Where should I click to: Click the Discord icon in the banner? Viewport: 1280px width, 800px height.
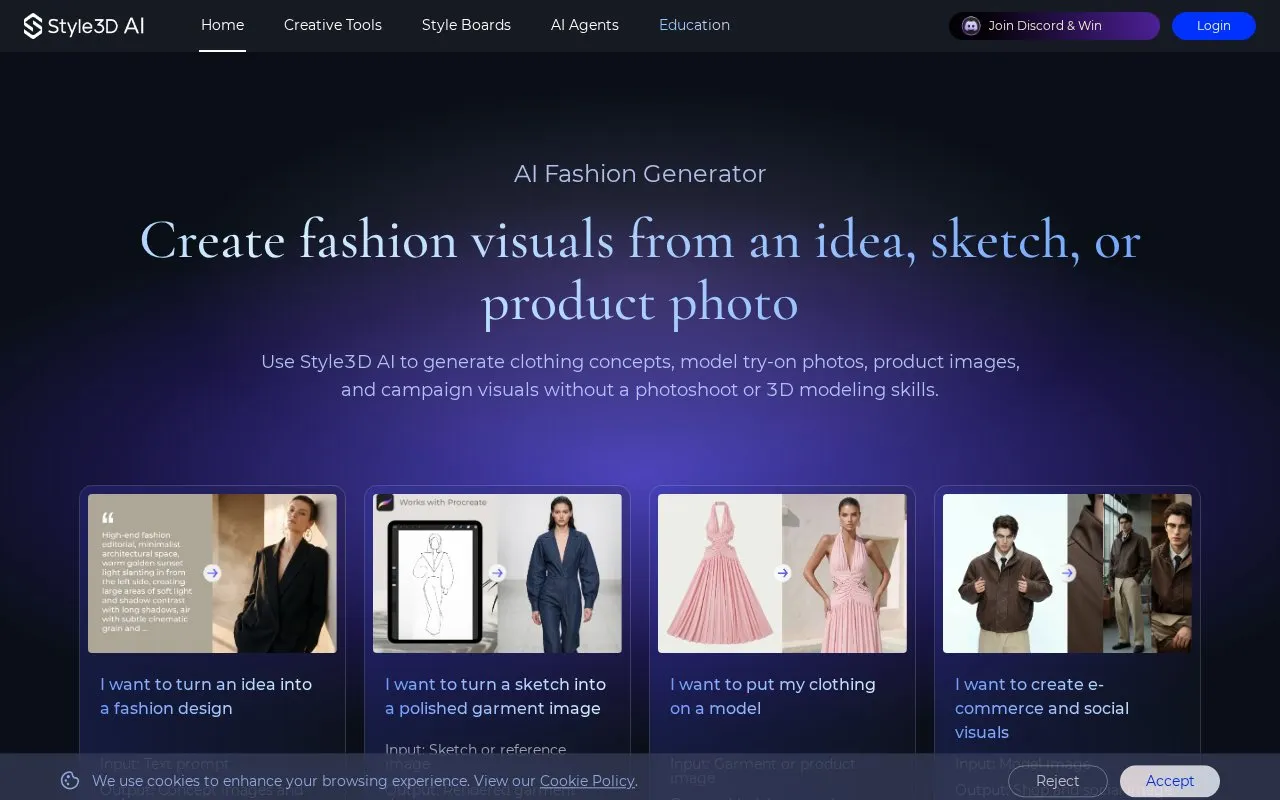971,26
